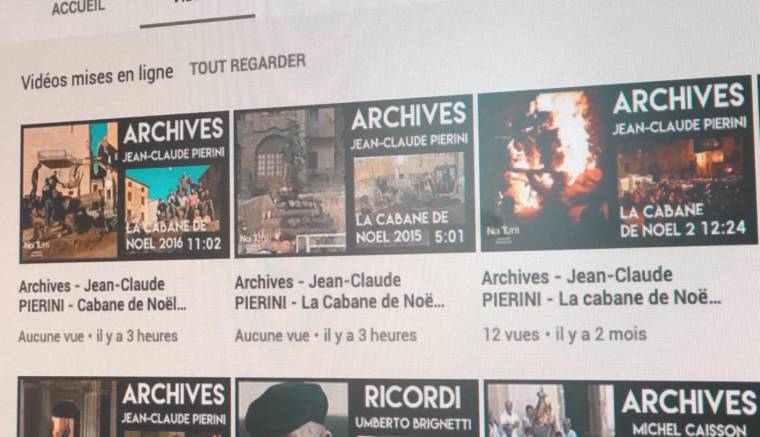Open title 'PIERINI - La cabane de Noë...' third video
This screenshot has height=437, width=760.
tap(601, 298)
